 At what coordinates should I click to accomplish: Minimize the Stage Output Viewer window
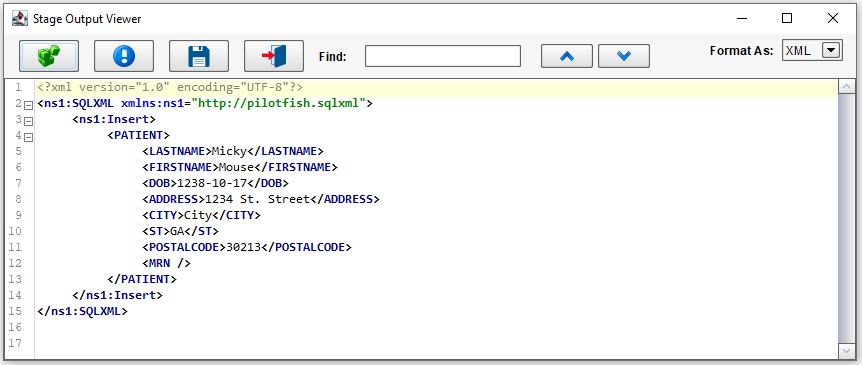[x=742, y=19]
